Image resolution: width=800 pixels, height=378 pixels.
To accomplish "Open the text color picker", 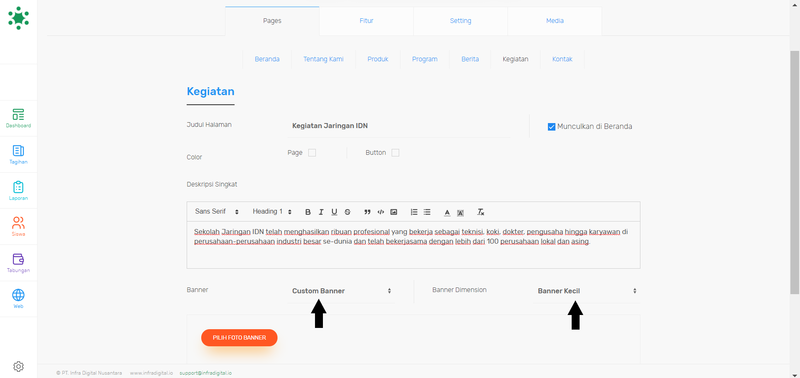I will pos(447,212).
